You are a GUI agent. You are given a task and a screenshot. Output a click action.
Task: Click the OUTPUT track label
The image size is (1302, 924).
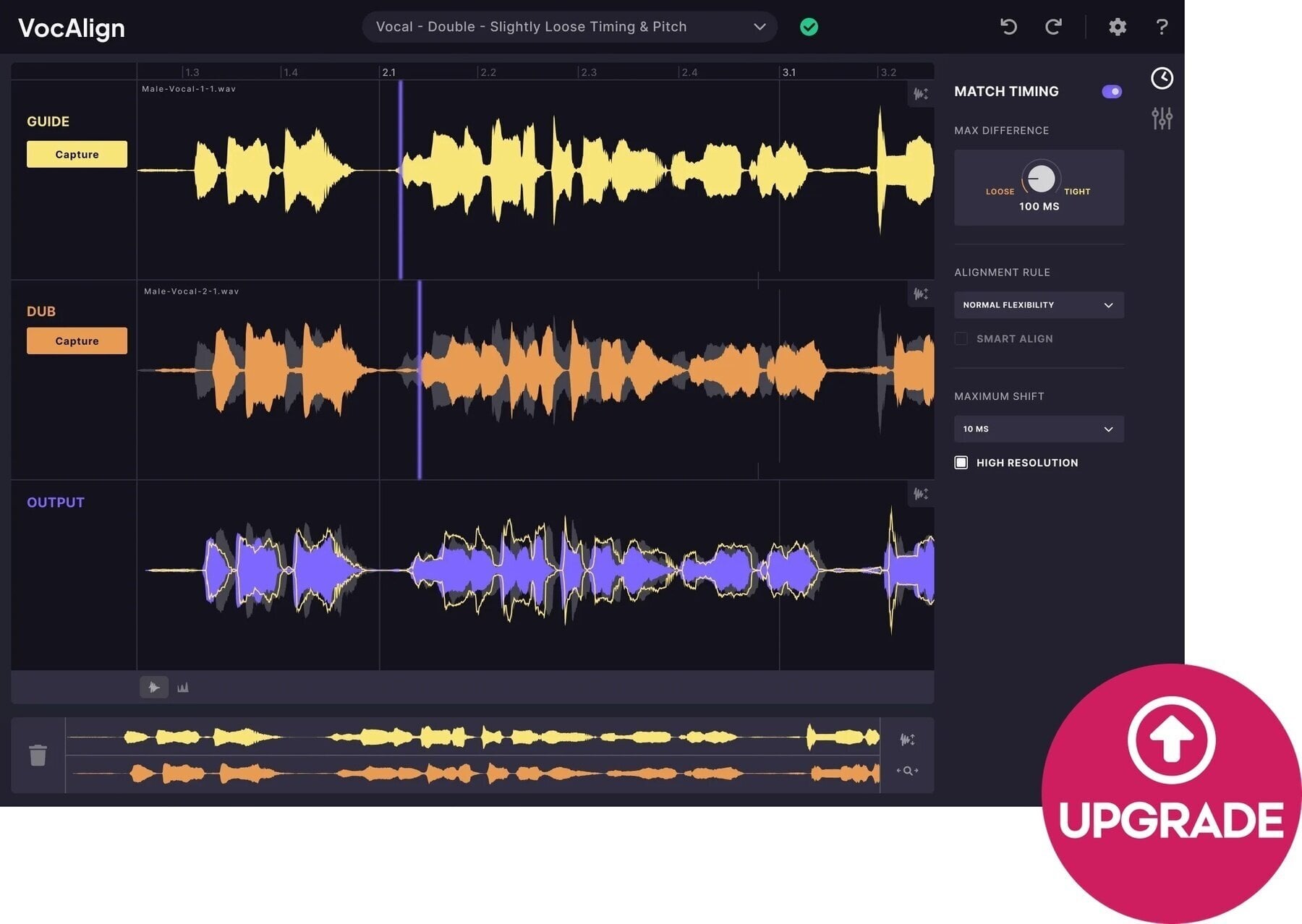pyautogui.click(x=56, y=502)
